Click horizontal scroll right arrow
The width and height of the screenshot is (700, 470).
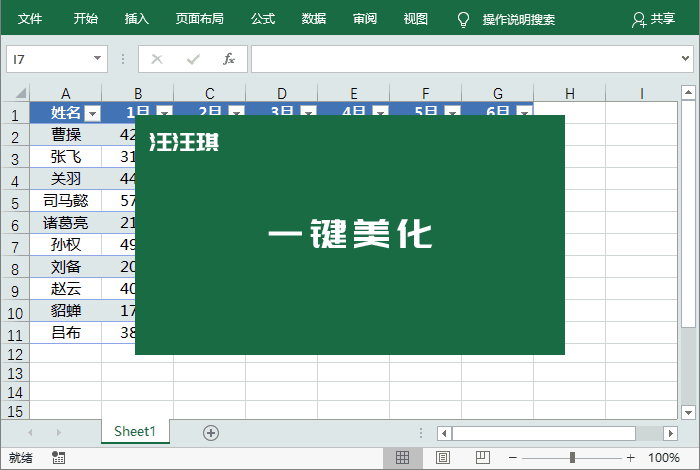click(671, 433)
